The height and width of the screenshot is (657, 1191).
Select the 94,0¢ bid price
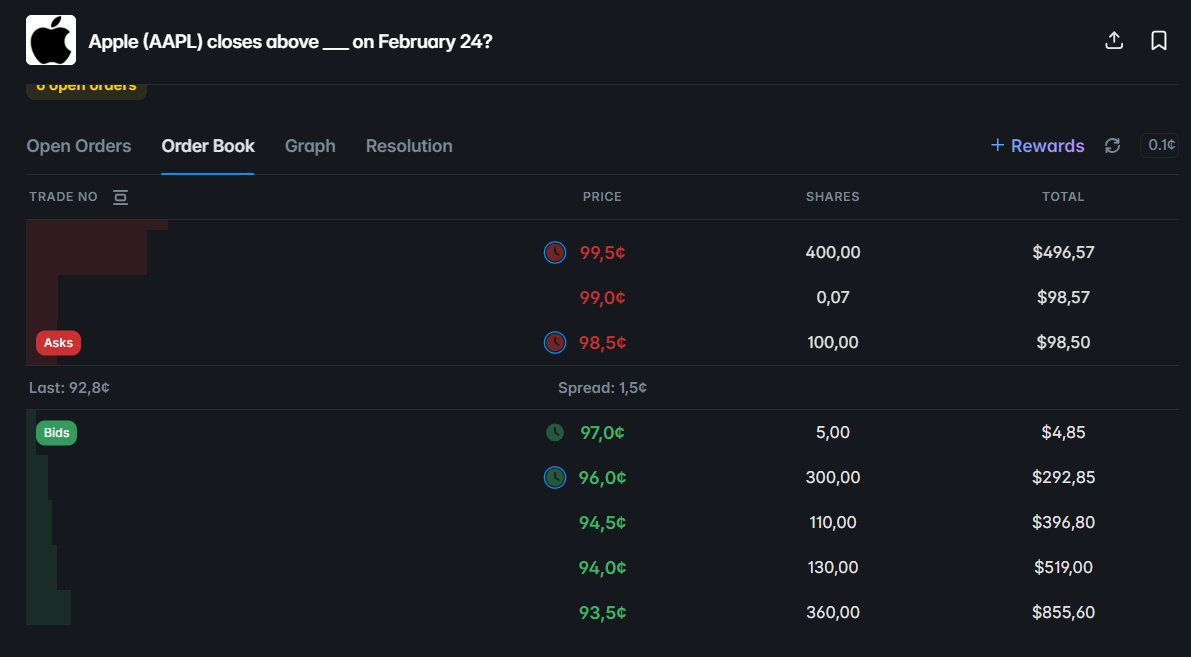(602, 567)
